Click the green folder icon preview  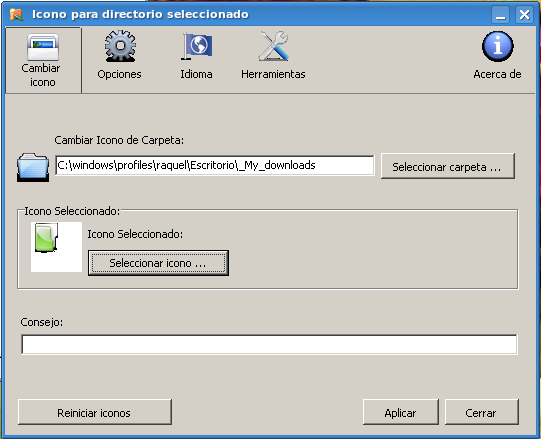[46, 237]
